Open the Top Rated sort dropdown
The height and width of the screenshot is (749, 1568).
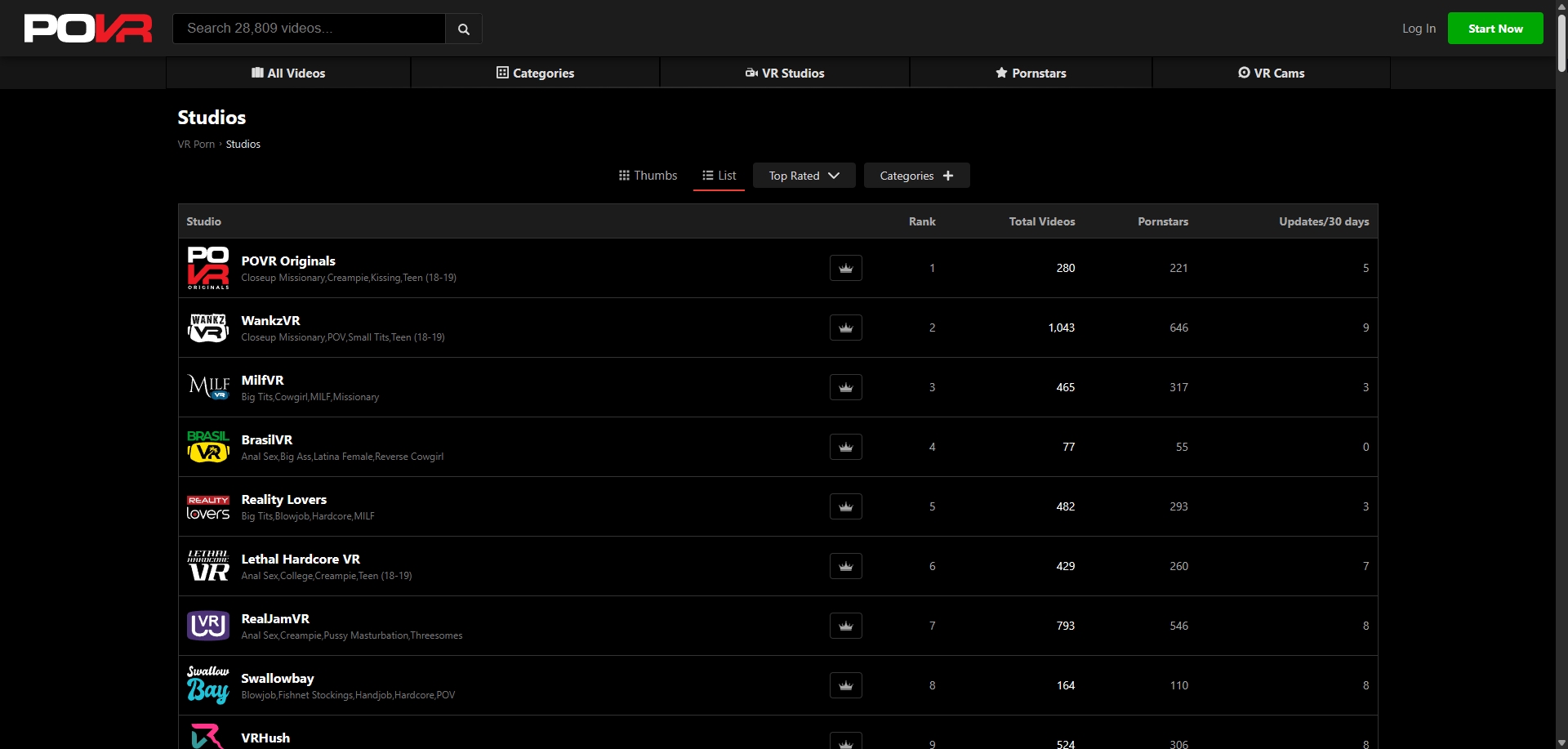pyautogui.click(x=804, y=176)
